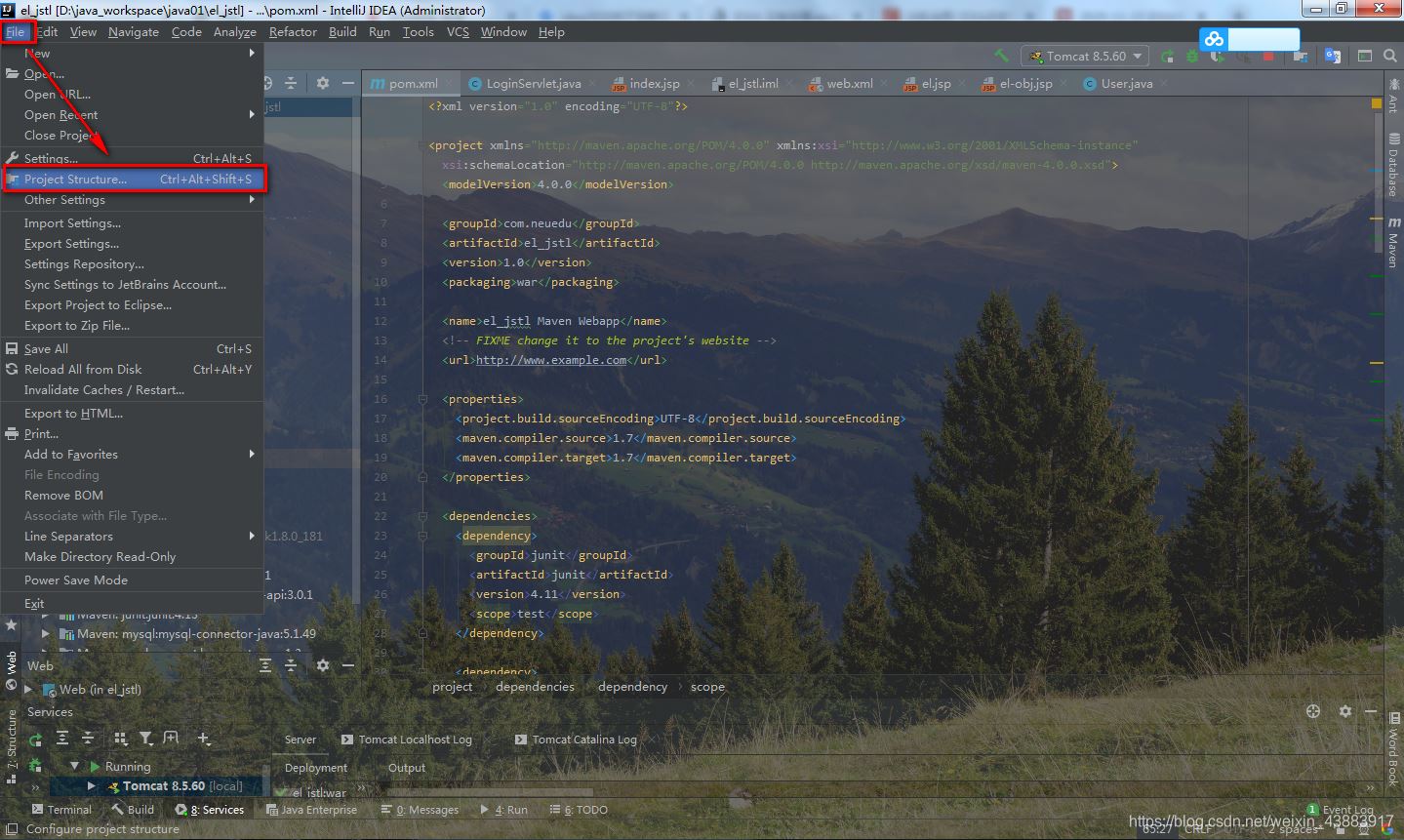This screenshot has height=840, width=1404.
Task: Open the Refactor menu
Action: point(293,31)
